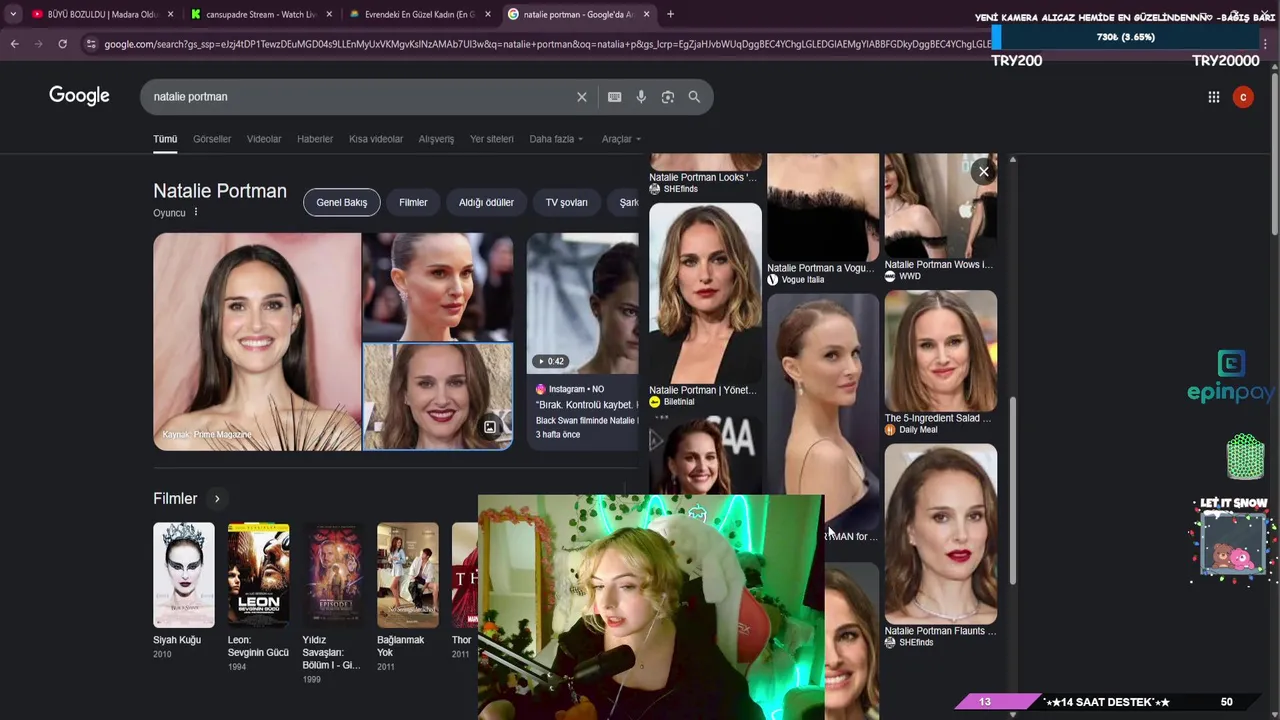Open a new browser tab
1280x720 pixels.
[670, 14]
